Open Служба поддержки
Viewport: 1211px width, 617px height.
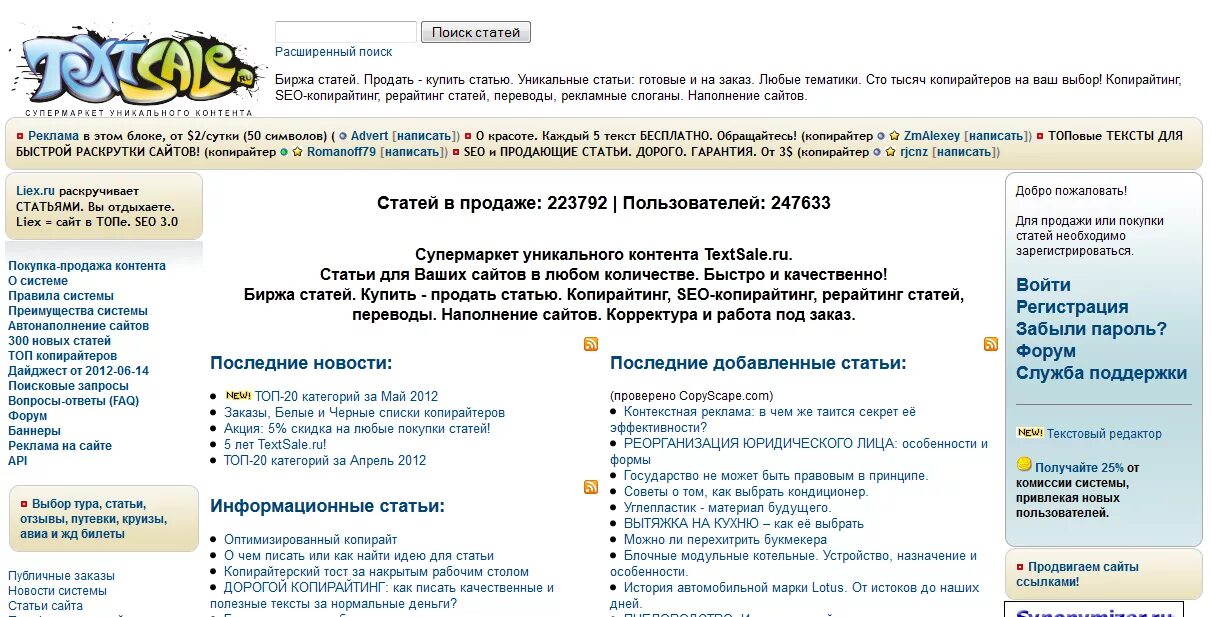click(x=1102, y=373)
